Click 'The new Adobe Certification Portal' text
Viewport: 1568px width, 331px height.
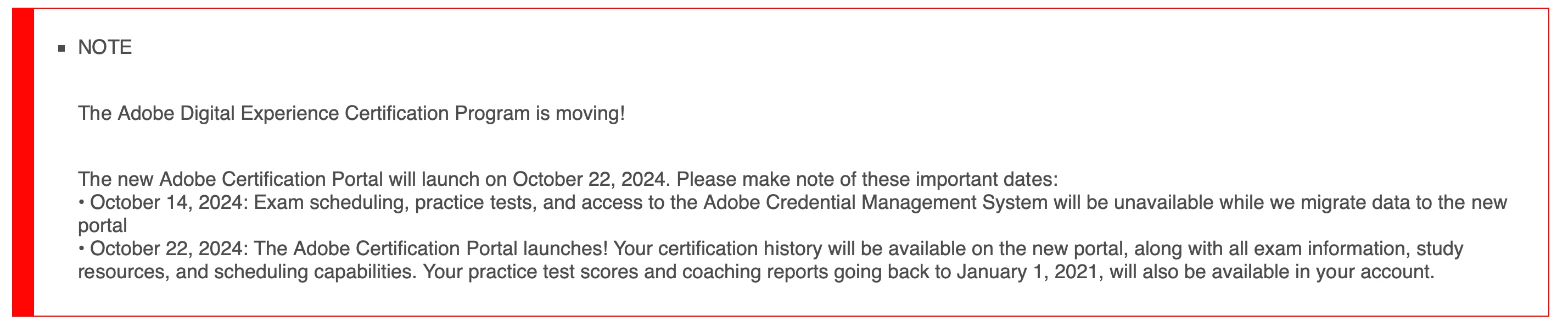click(230, 179)
